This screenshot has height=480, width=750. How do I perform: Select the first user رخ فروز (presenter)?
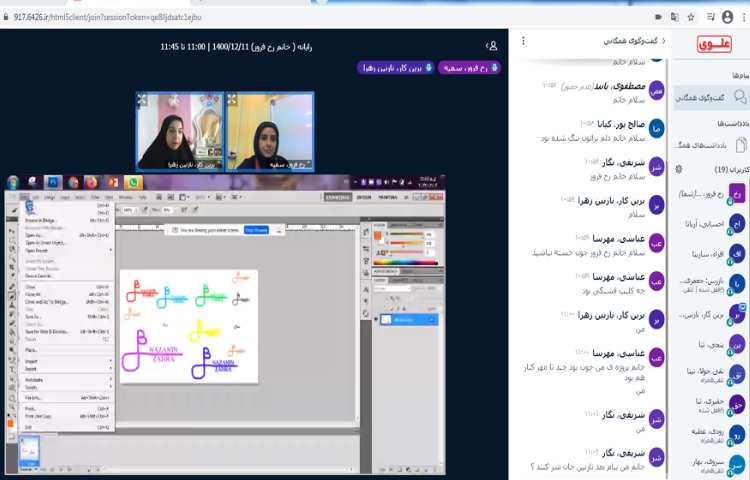(712, 194)
